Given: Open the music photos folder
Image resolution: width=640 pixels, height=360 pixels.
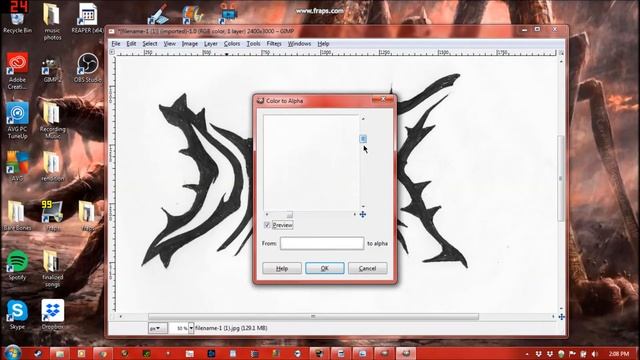Looking at the screenshot, I should pos(52,21).
